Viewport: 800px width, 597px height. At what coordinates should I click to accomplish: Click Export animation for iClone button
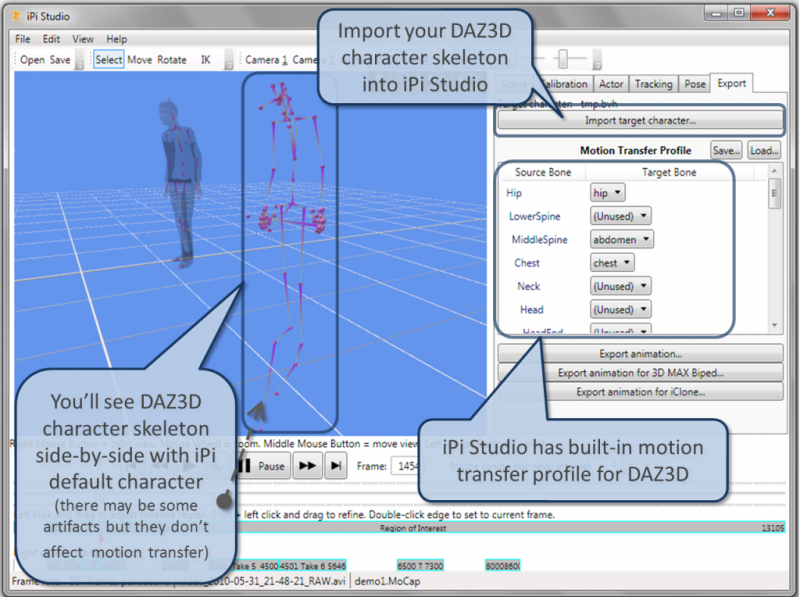[640, 392]
